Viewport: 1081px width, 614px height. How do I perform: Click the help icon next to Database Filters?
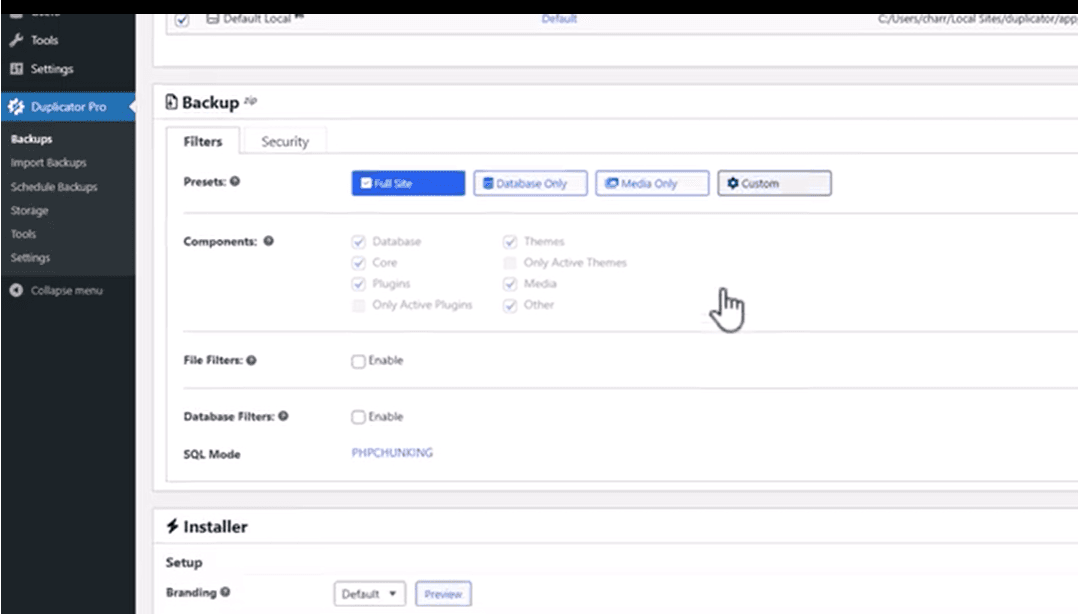coord(284,417)
